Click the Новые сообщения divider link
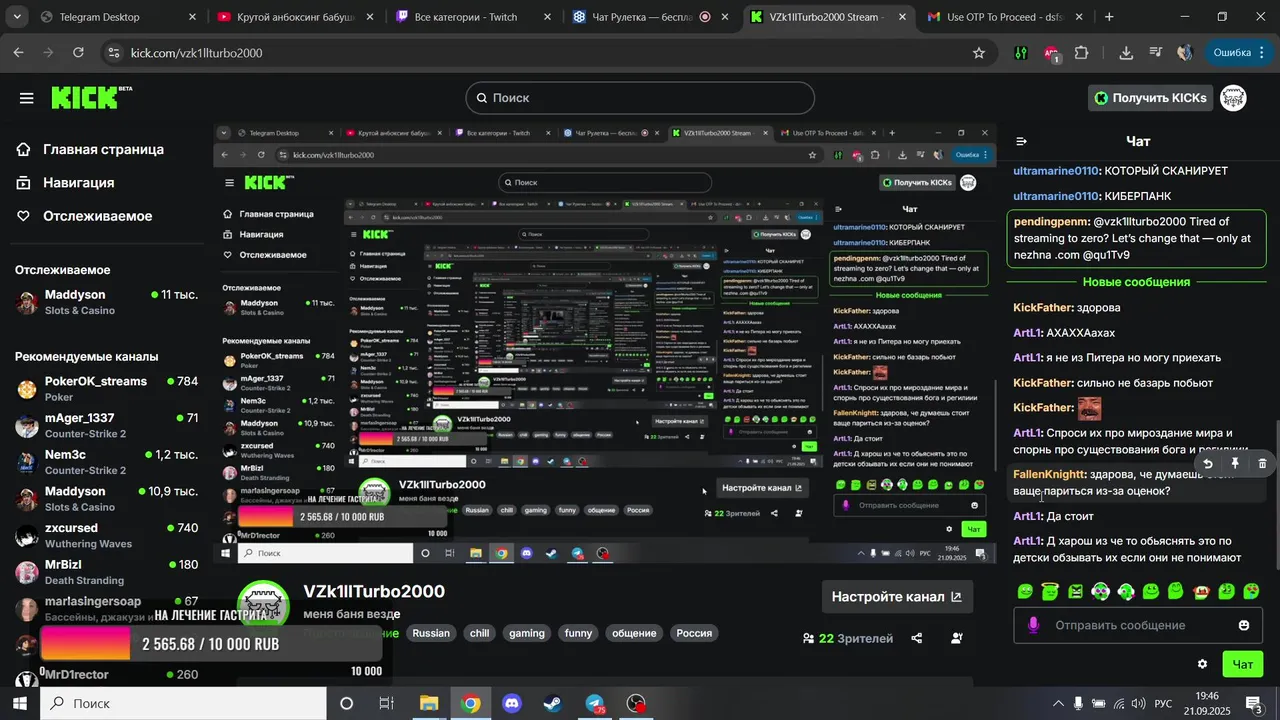The width and height of the screenshot is (1280, 720). pyautogui.click(x=1136, y=282)
